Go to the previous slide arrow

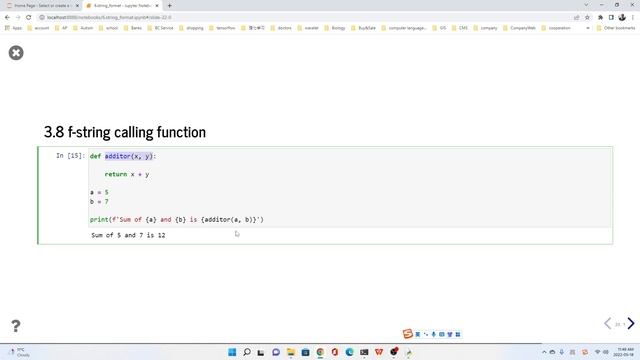(x=607, y=323)
